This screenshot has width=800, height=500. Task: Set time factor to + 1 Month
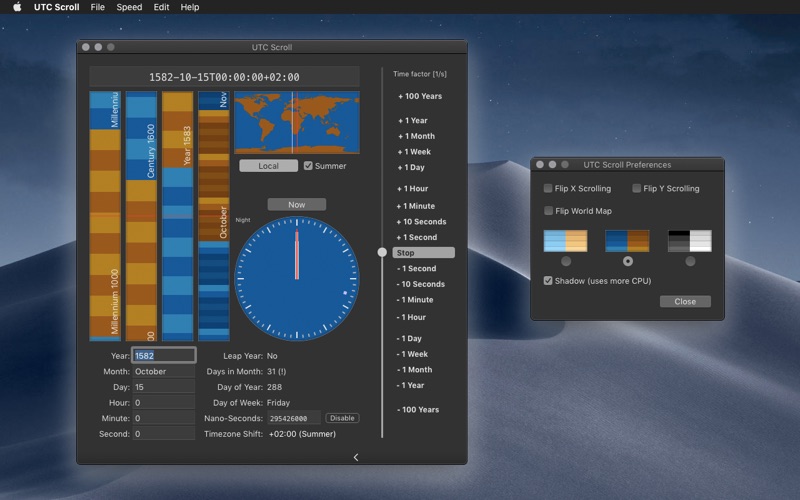(416, 136)
